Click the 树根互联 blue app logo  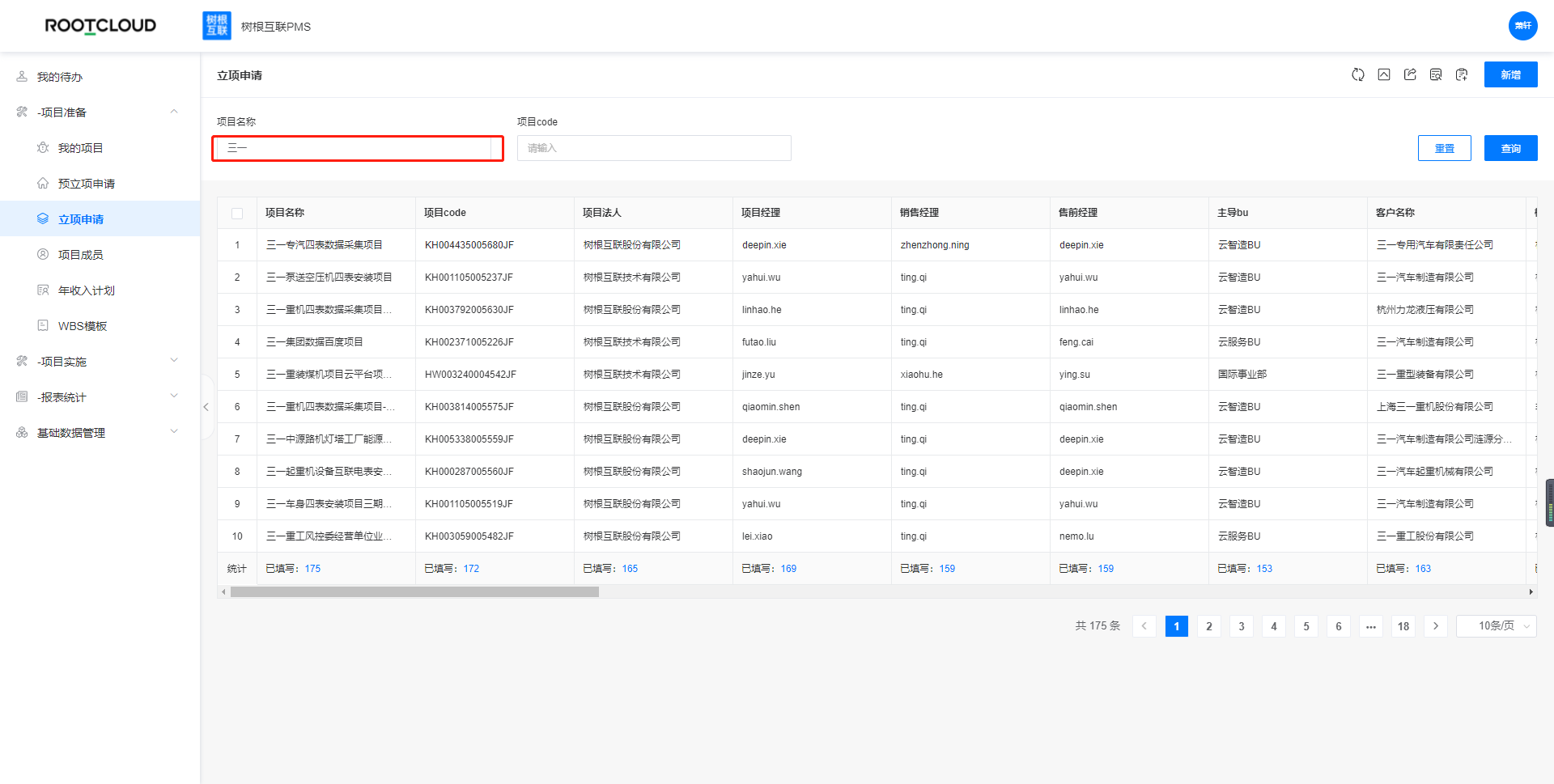217,26
